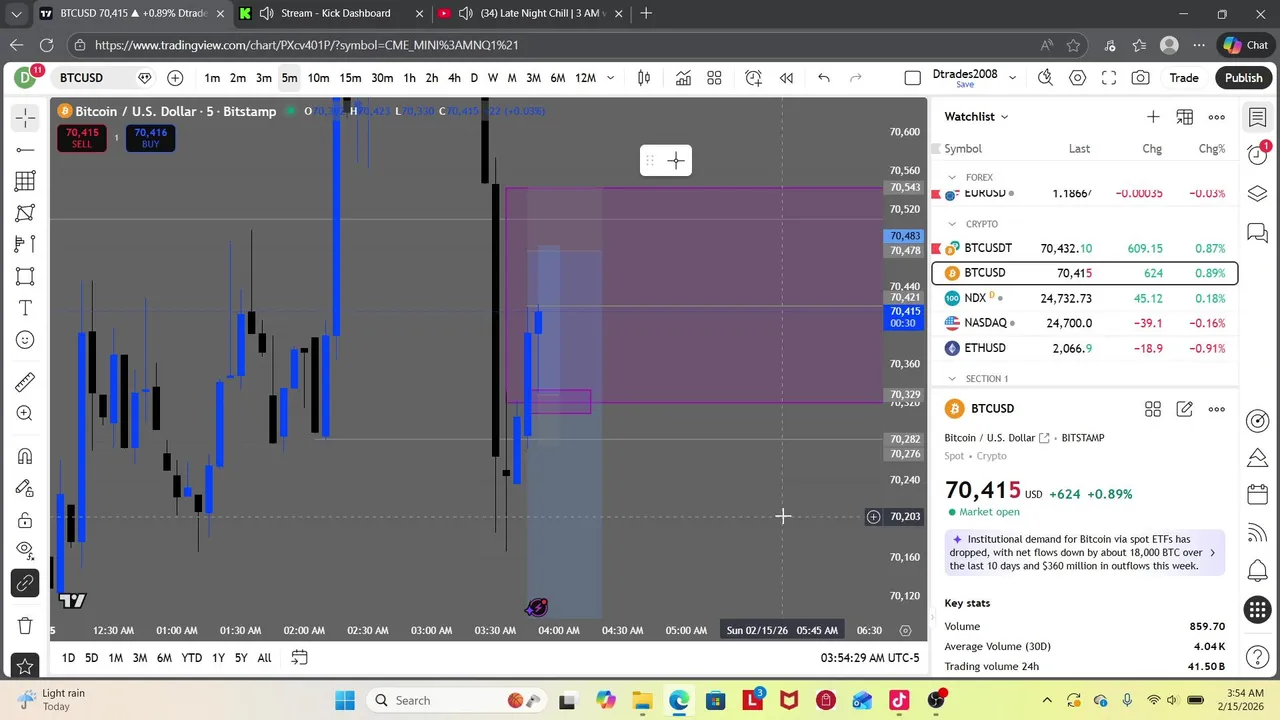The height and width of the screenshot is (720, 1280).
Task: Open the calendar panel in right sidebar
Action: [1258, 495]
